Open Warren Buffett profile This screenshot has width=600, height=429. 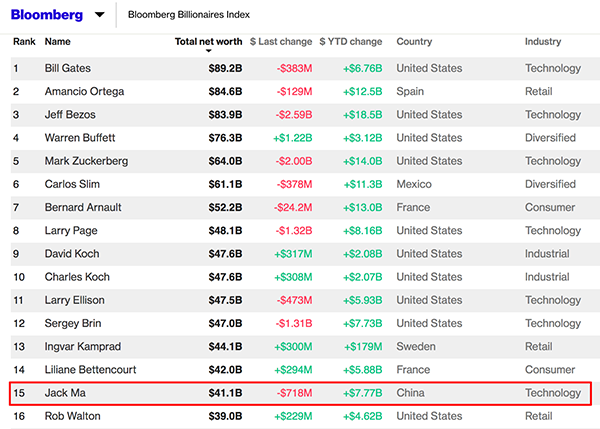point(80,138)
